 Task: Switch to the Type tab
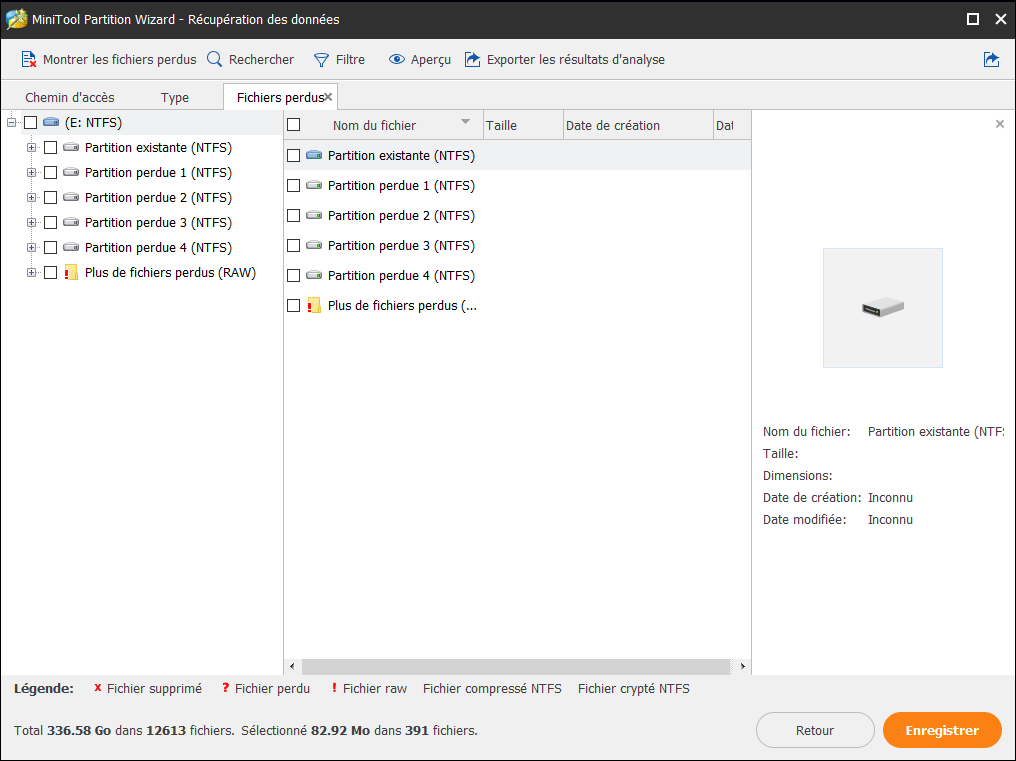[x=175, y=97]
